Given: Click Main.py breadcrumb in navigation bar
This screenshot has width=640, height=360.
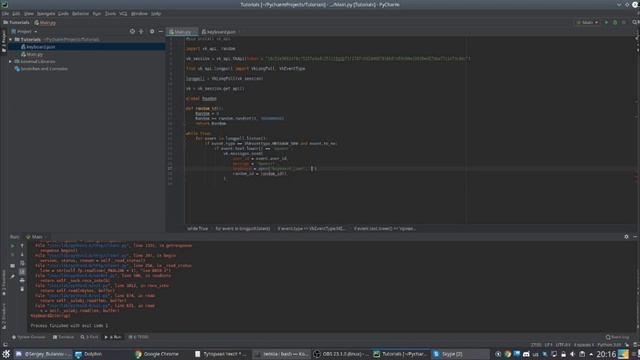Looking at the screenshot, I should click(45, 22).
